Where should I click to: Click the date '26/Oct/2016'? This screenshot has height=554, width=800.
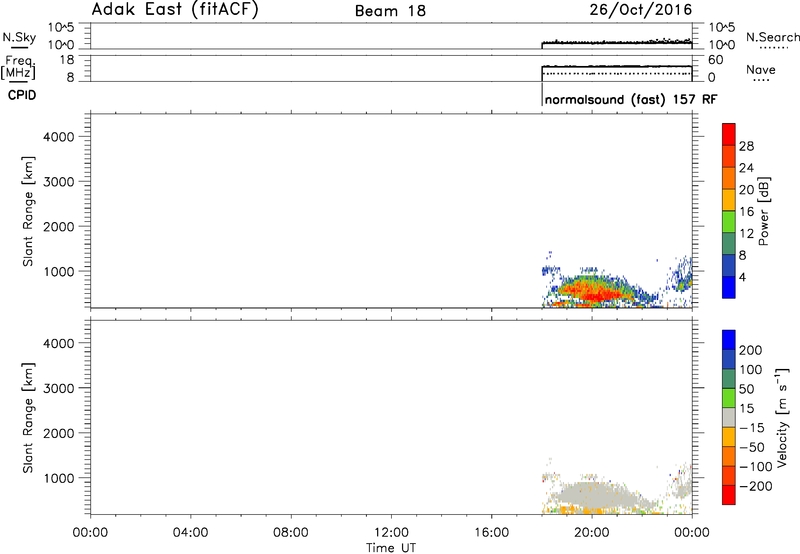(641, 10)
